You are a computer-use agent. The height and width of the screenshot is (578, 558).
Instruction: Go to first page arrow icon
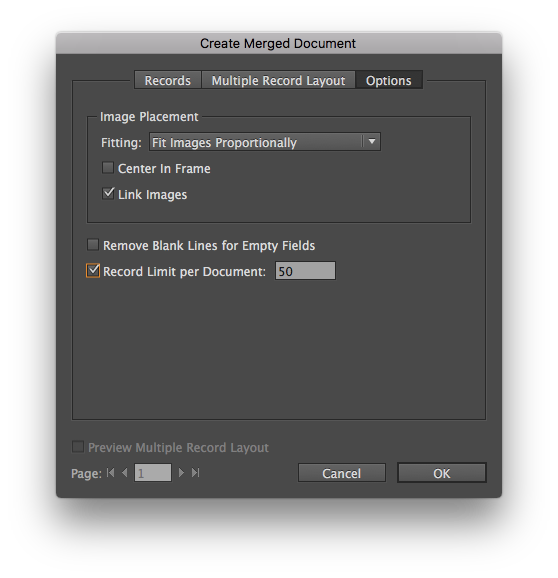coord(110,473)
